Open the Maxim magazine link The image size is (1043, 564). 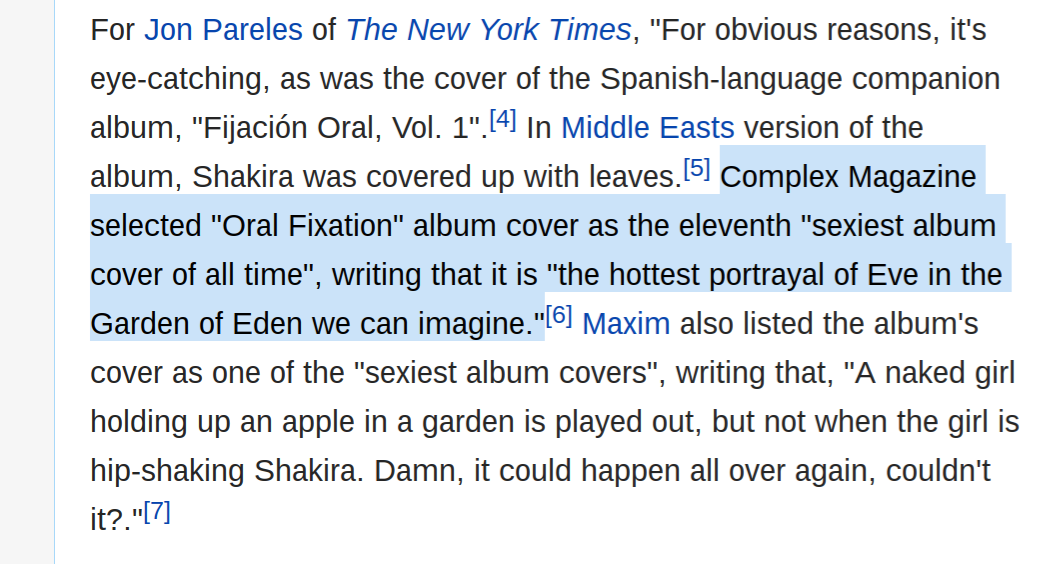(626, 324)
